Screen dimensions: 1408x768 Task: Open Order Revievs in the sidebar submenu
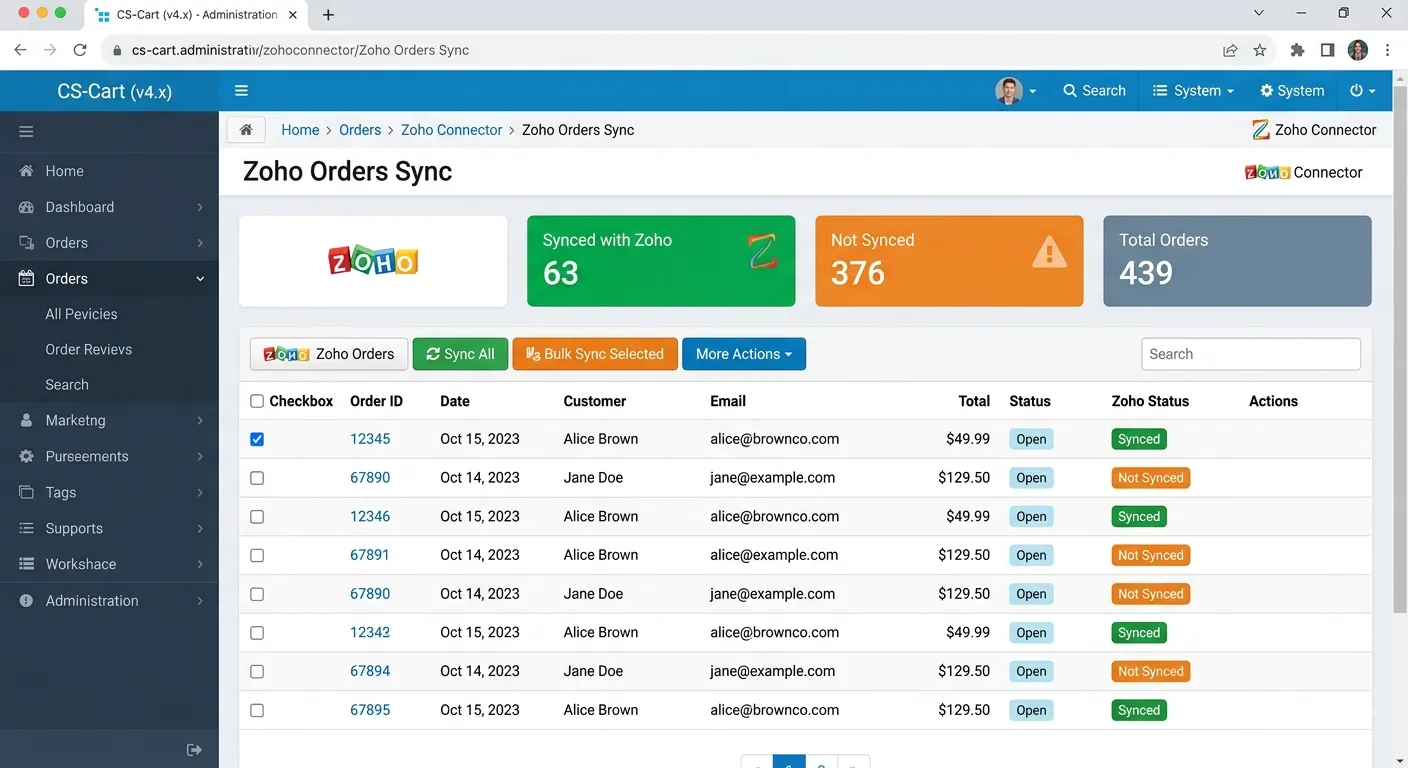pyautogui.click(x=89, y=349)
